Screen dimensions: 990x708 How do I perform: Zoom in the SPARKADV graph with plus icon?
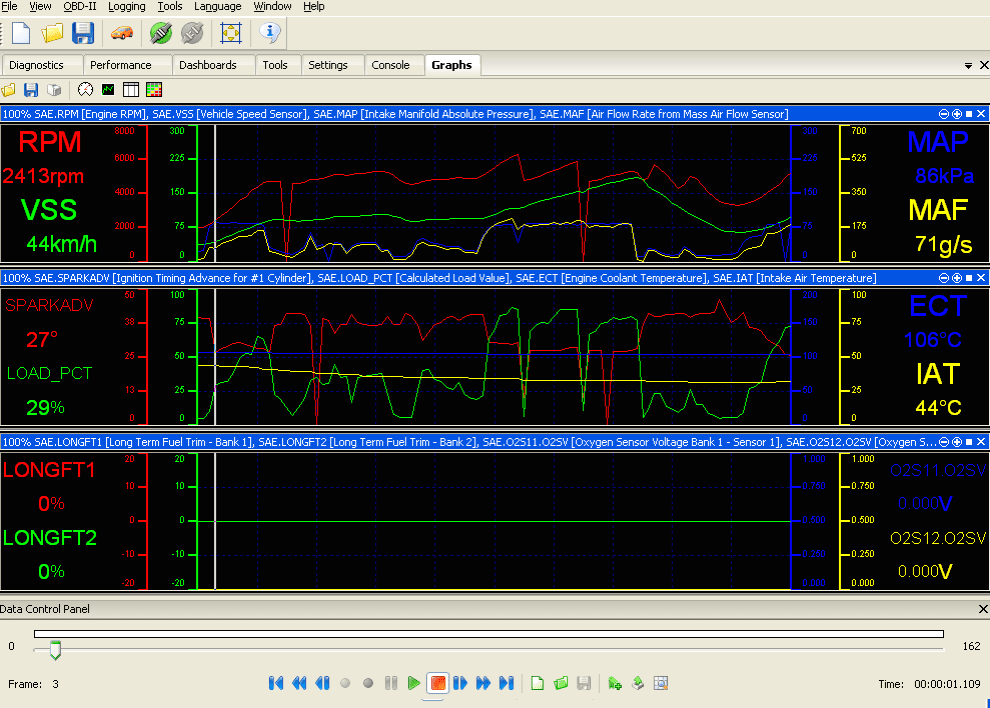pos(956,278)
